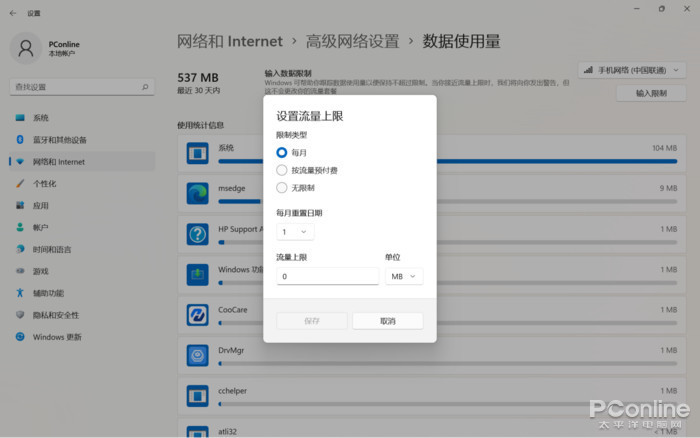Click the PConline user avatar
Screen dimensions: 700x438
click(26, 48)
